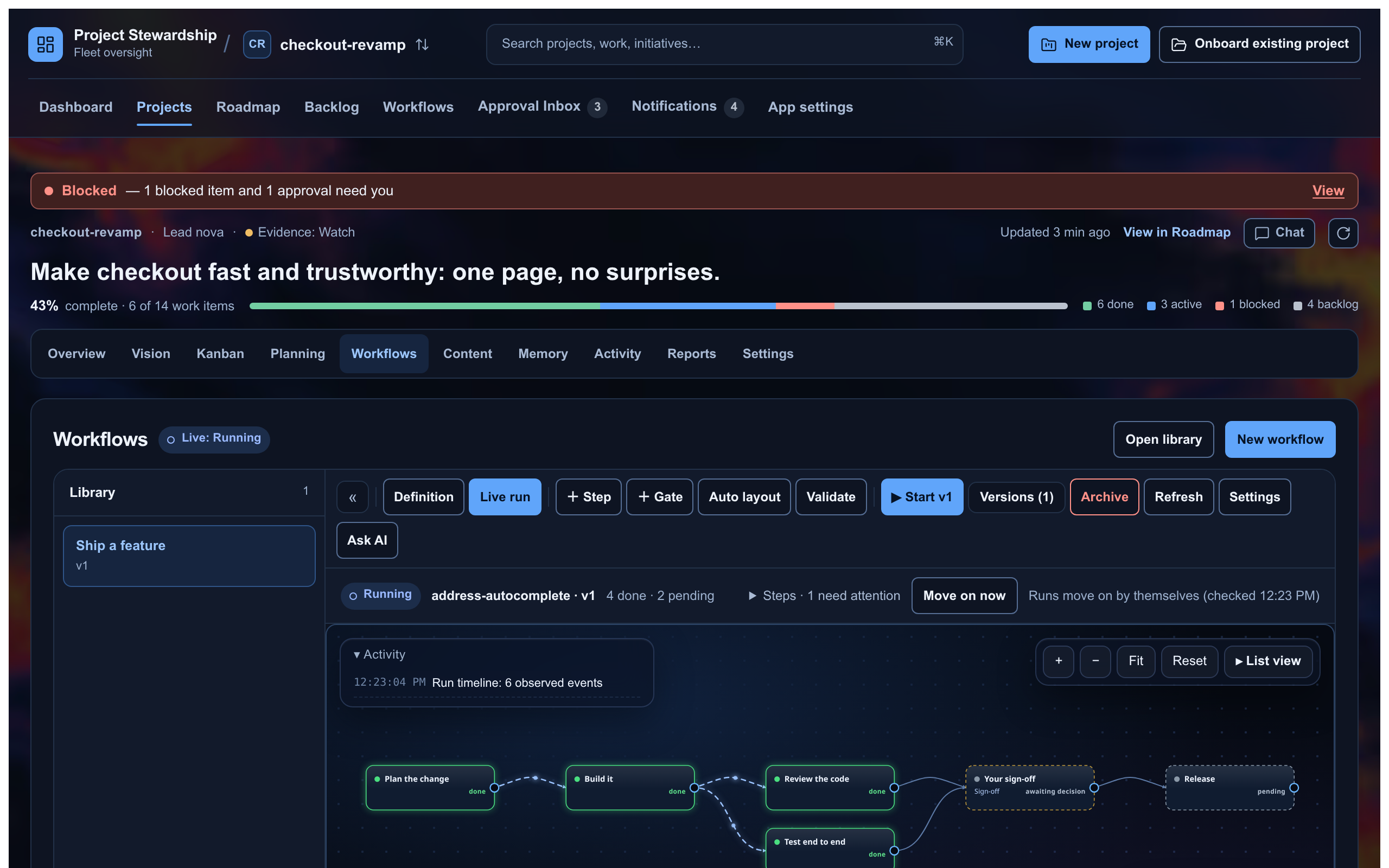Image resolution: width=1389 pixels, height=868 pixels.
Task: Click the Move on now button
Action: (x=964, y=595)
